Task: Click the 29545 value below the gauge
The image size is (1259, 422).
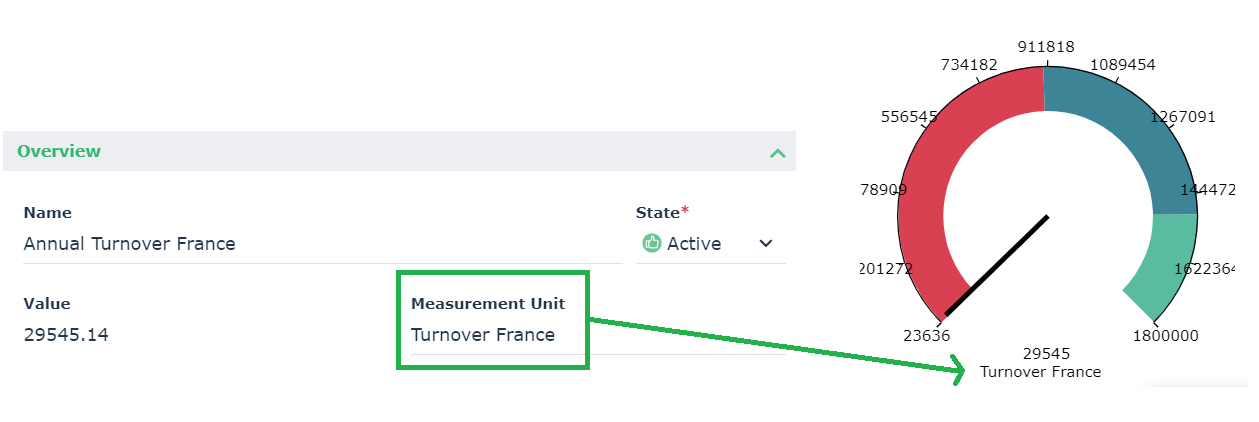Action: pos(1047,354)
